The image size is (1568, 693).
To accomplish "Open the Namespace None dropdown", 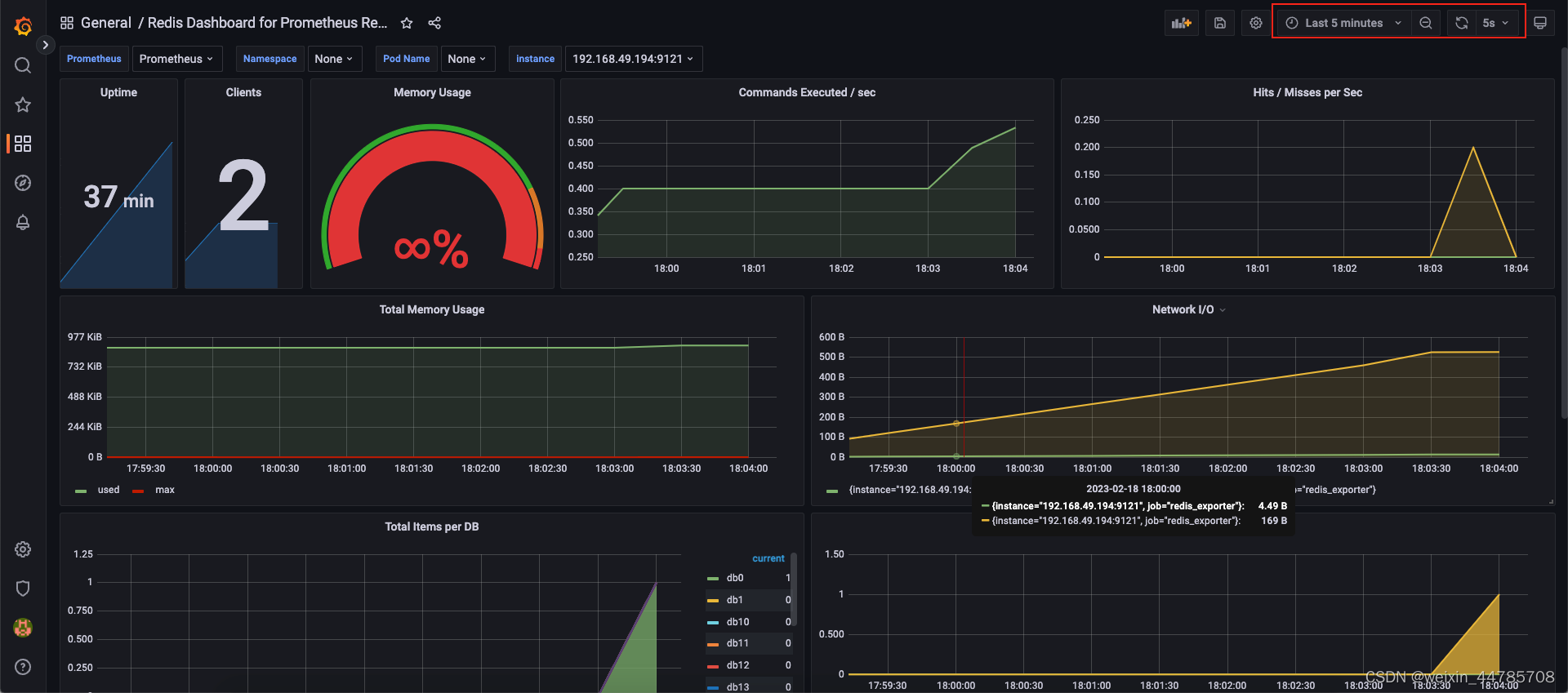I will coord(335,59).
